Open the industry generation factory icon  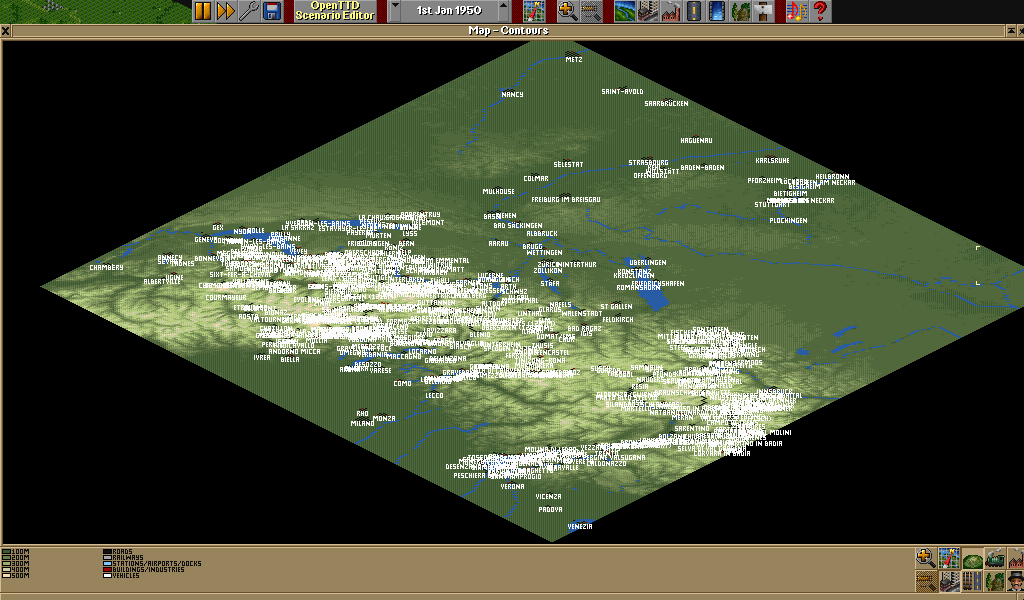coord(671,11)
